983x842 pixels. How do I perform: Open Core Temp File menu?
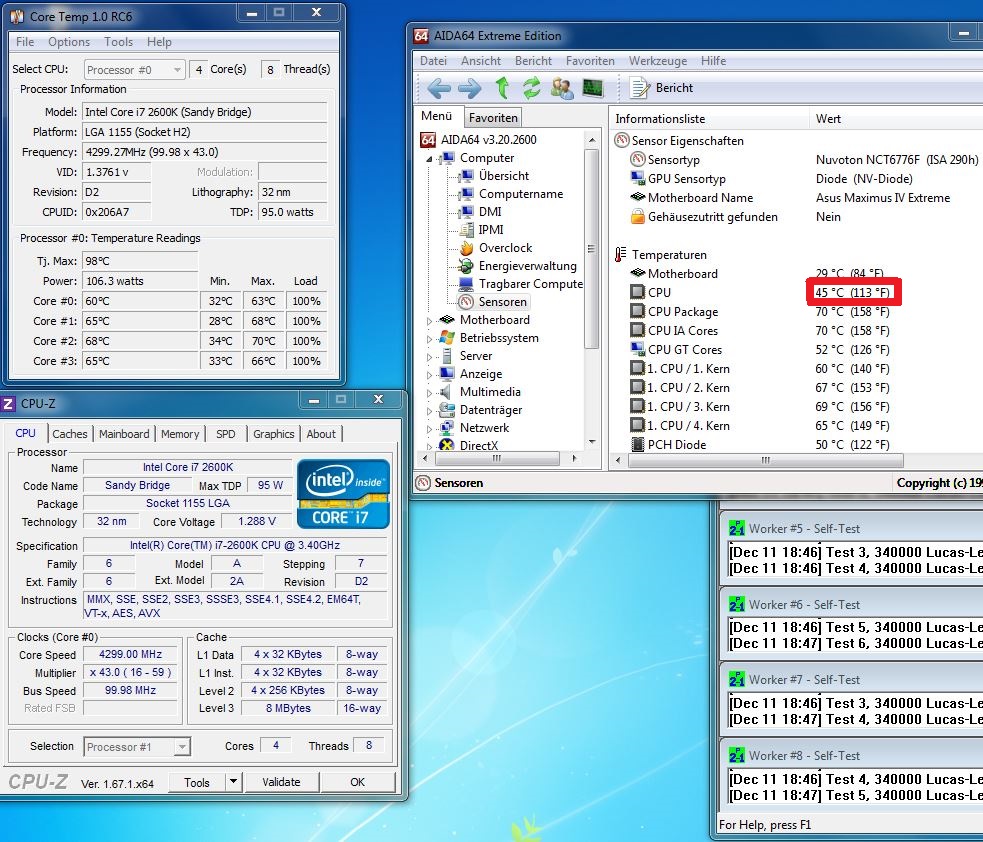point(25,42)
